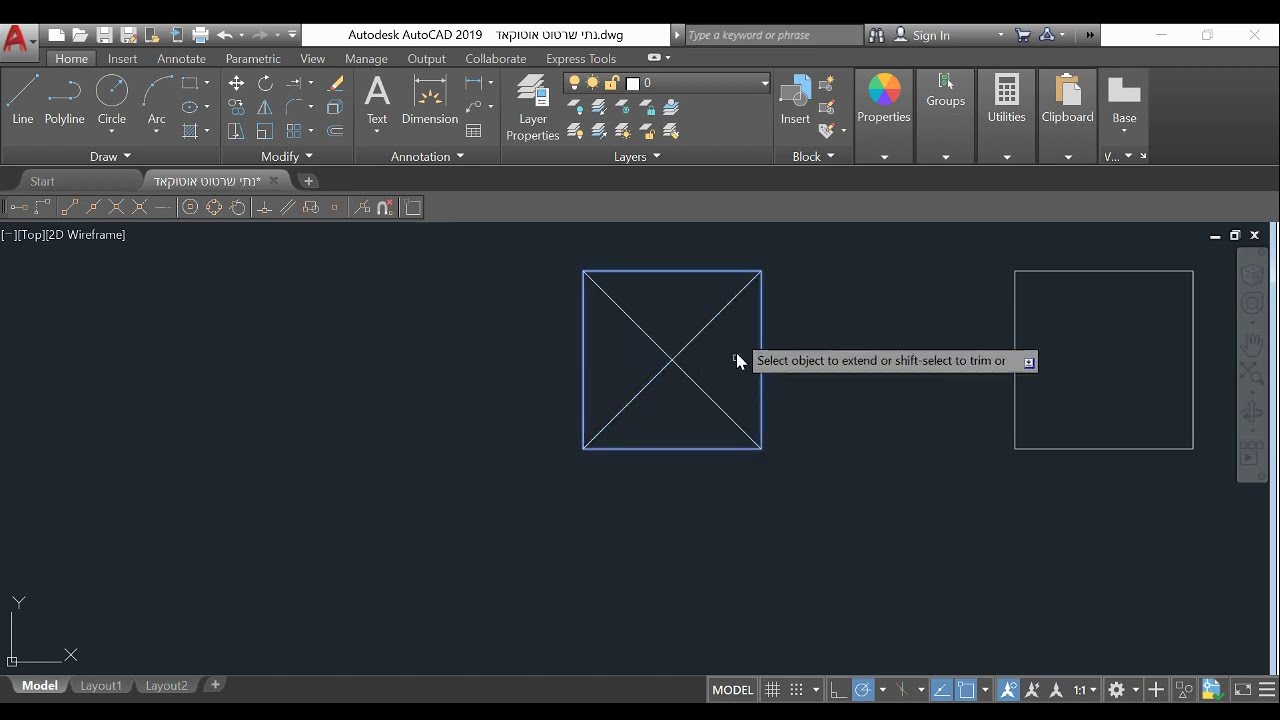Image resolution: width=1280 pixels, height=720 pixels.
Task: Toggle object snap tracking
Action: click(x=941, y=690)
